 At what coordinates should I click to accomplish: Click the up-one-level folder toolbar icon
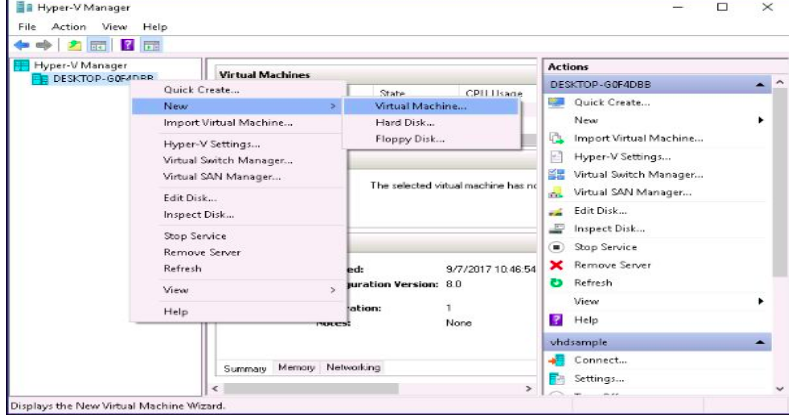74,44
